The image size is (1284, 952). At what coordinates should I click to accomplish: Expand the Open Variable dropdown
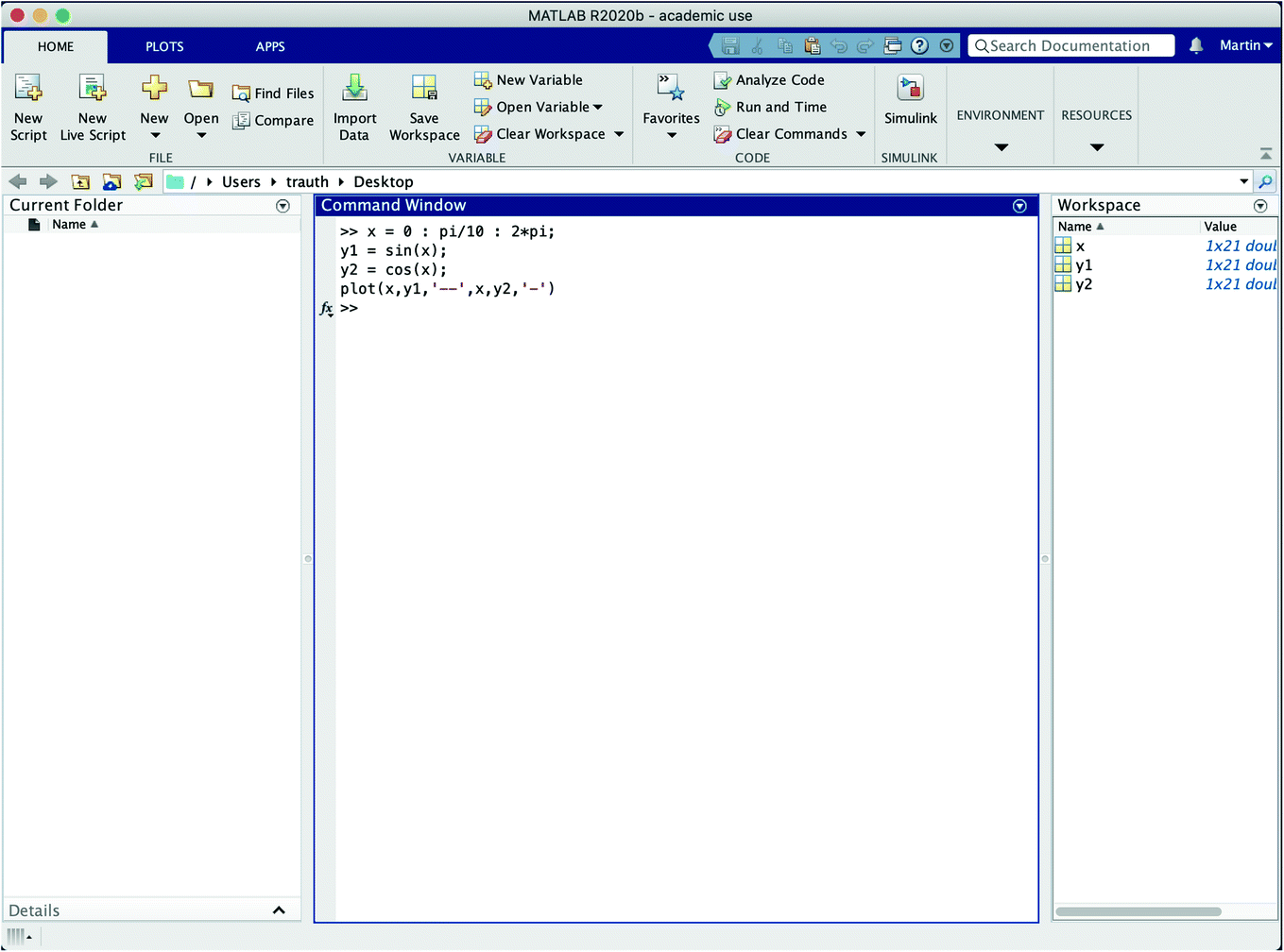coord(598,108)
